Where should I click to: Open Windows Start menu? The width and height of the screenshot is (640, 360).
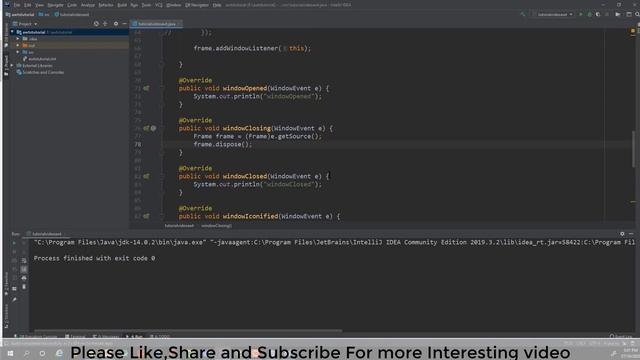[x=10, y=353]
